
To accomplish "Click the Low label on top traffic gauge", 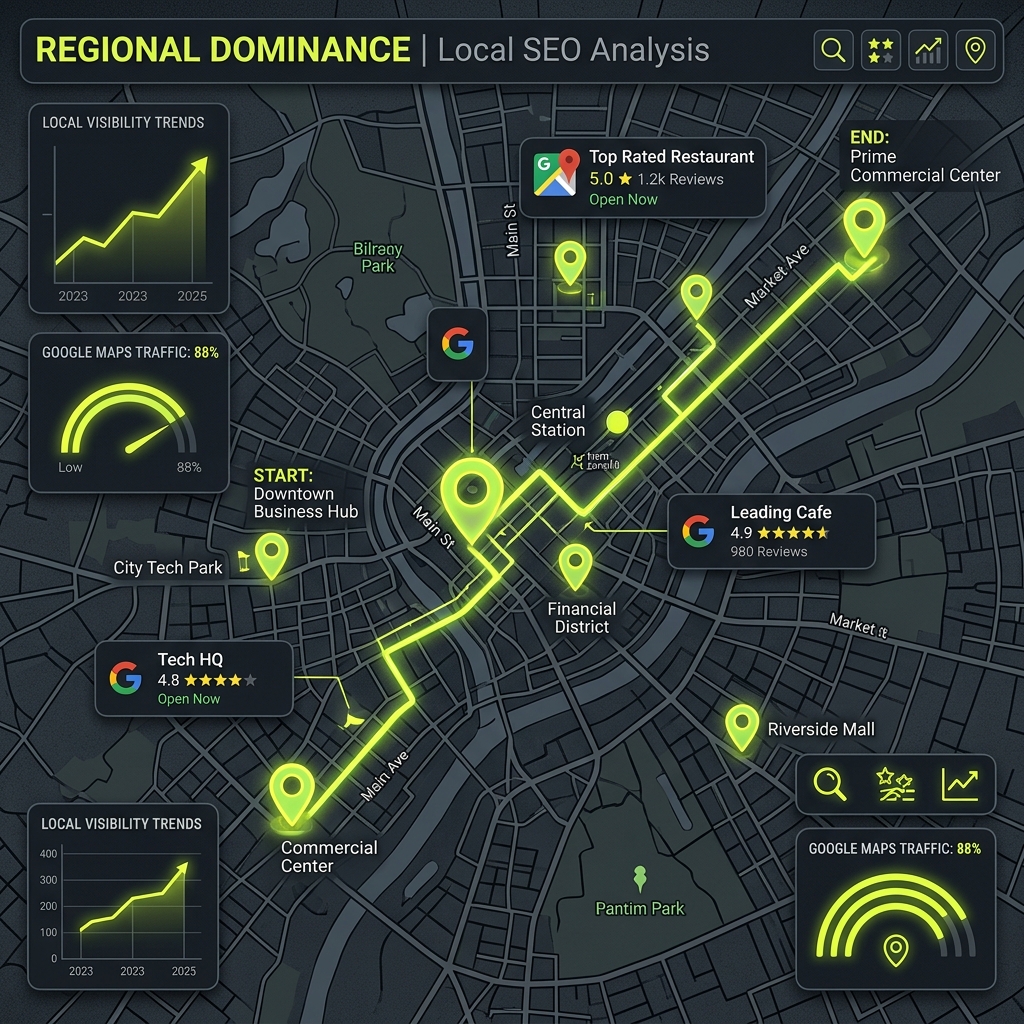I will pos(71,468).
